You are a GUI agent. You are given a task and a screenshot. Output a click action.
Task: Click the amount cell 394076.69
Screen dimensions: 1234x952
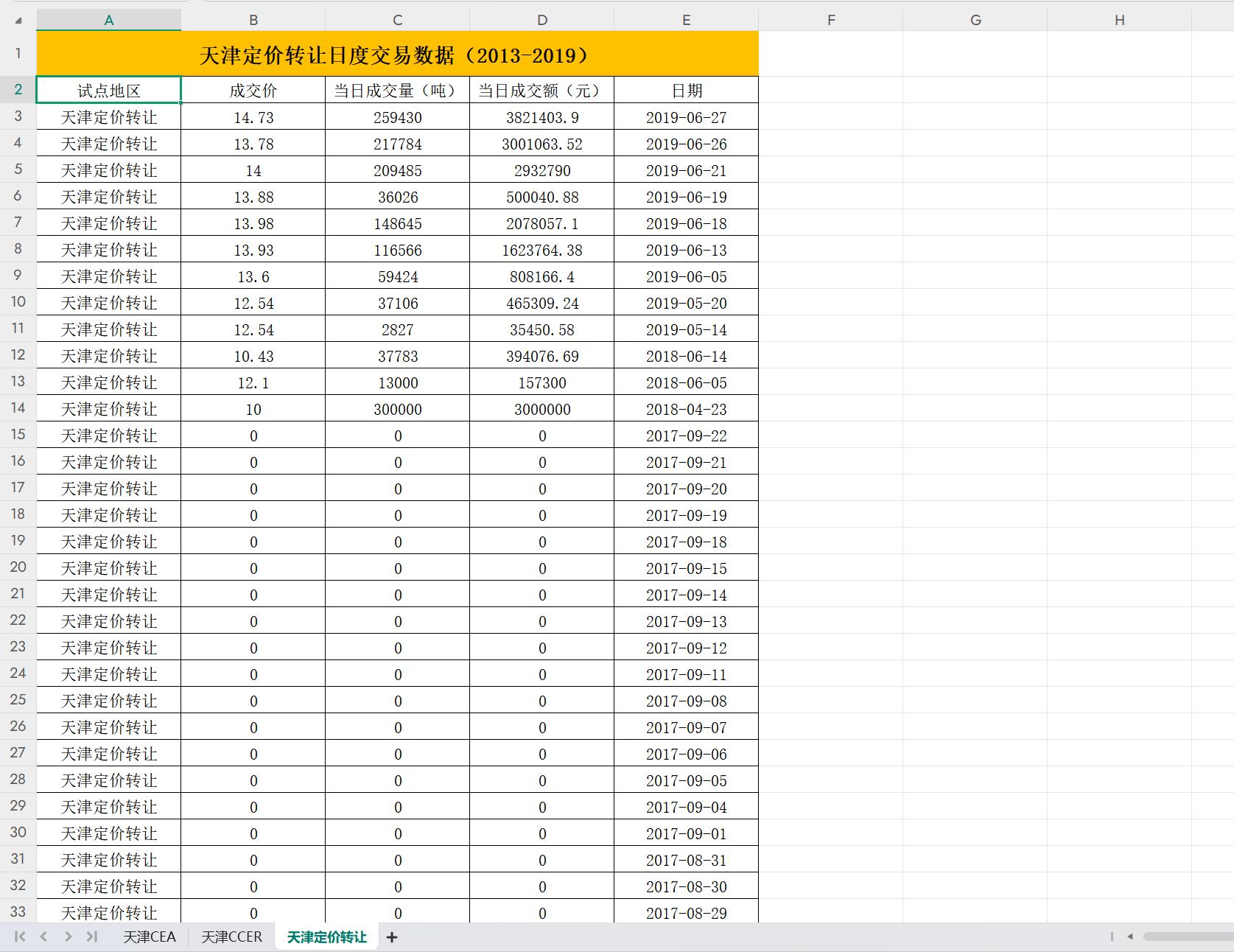542,355
